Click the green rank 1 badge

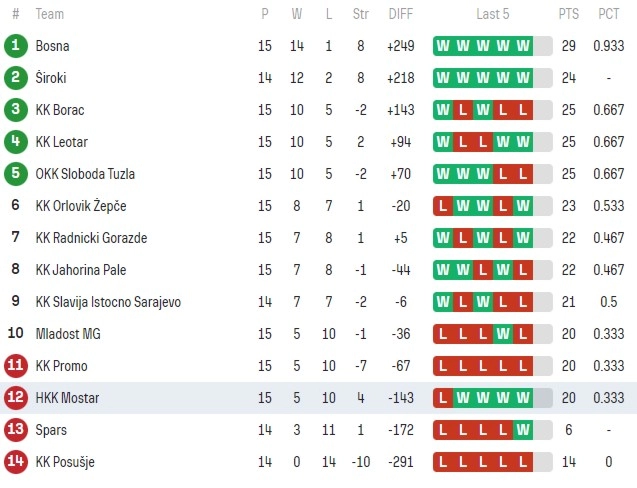point(16,46)
